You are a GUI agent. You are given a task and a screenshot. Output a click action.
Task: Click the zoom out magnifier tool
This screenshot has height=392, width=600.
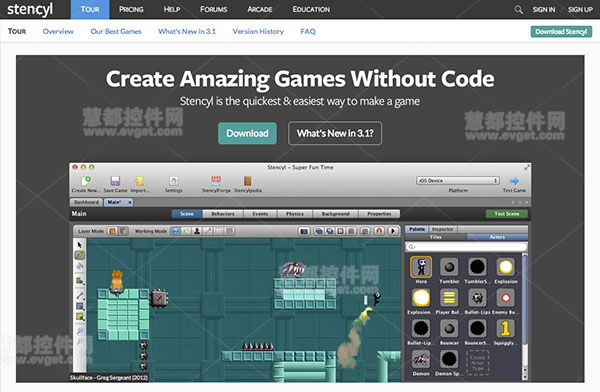[x=80, y=341]
